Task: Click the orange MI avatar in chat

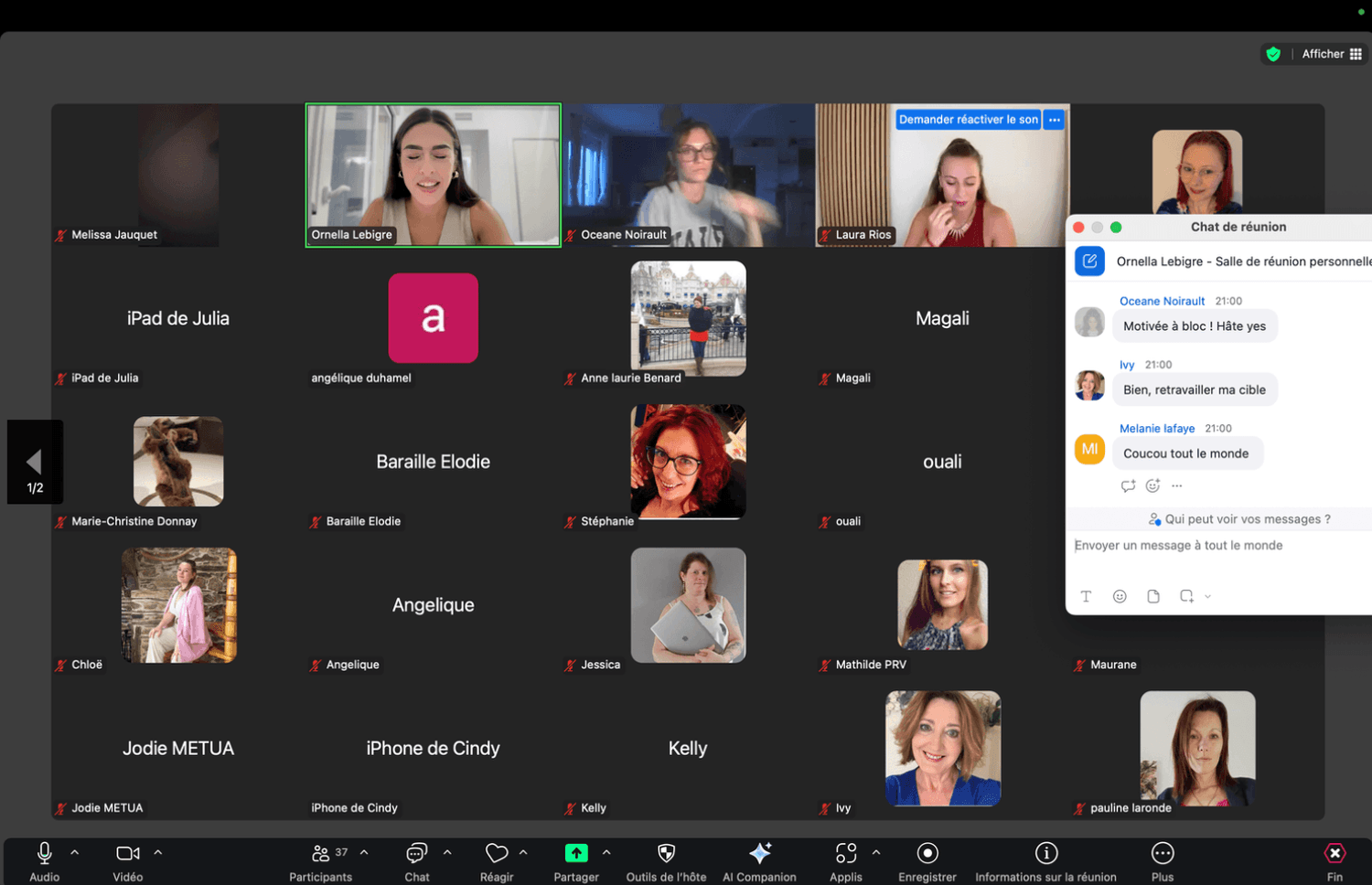Action: tap(1089, 449)
